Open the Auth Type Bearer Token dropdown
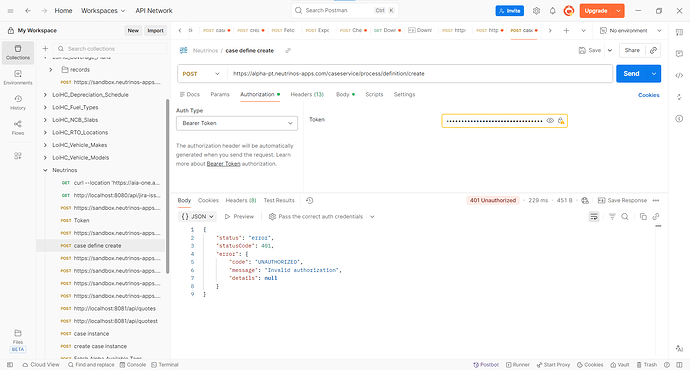Viewport: 690px width, 370px height. (237, 123)
